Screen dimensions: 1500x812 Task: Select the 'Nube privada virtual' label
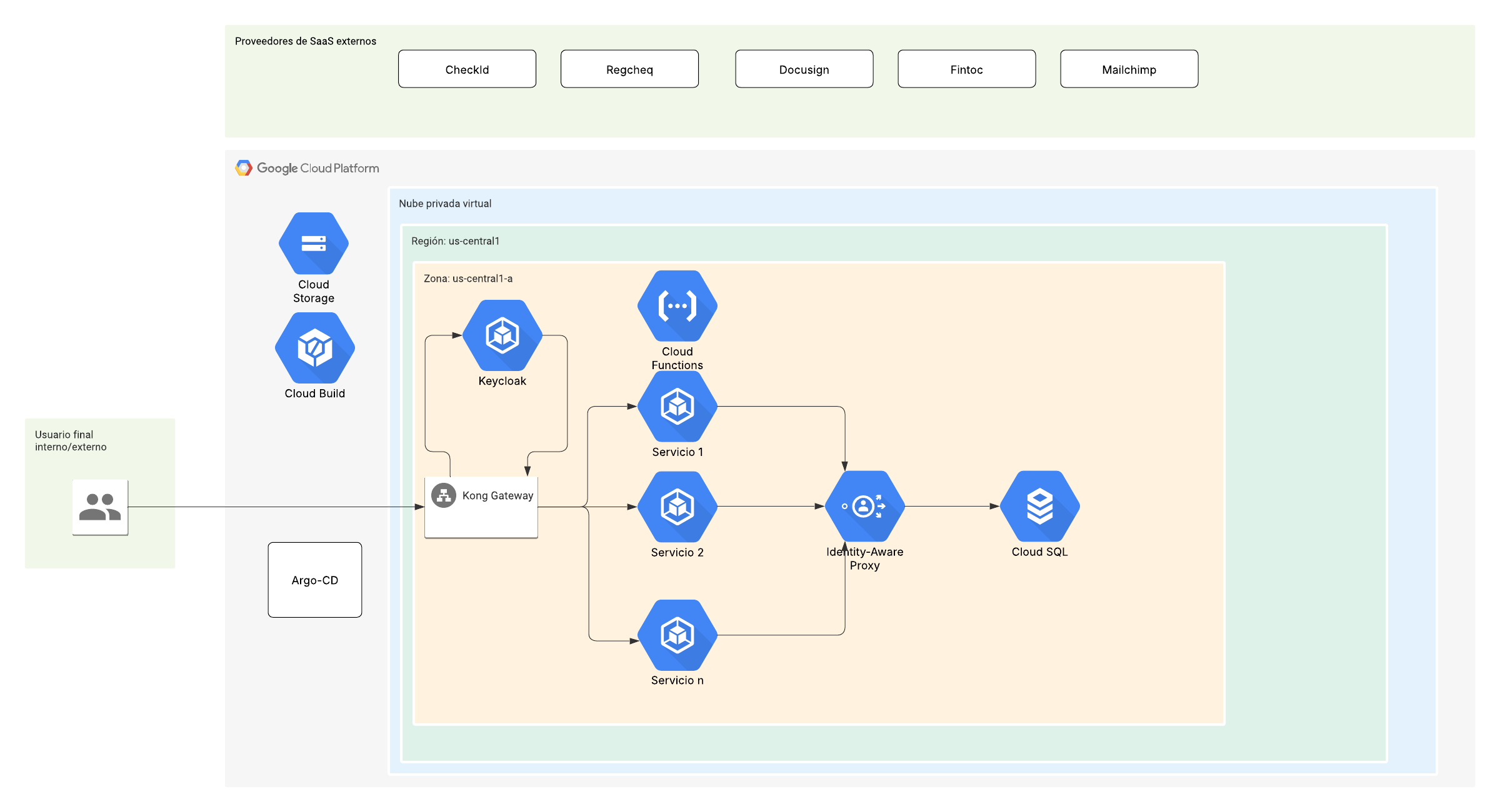coord(445,204)
